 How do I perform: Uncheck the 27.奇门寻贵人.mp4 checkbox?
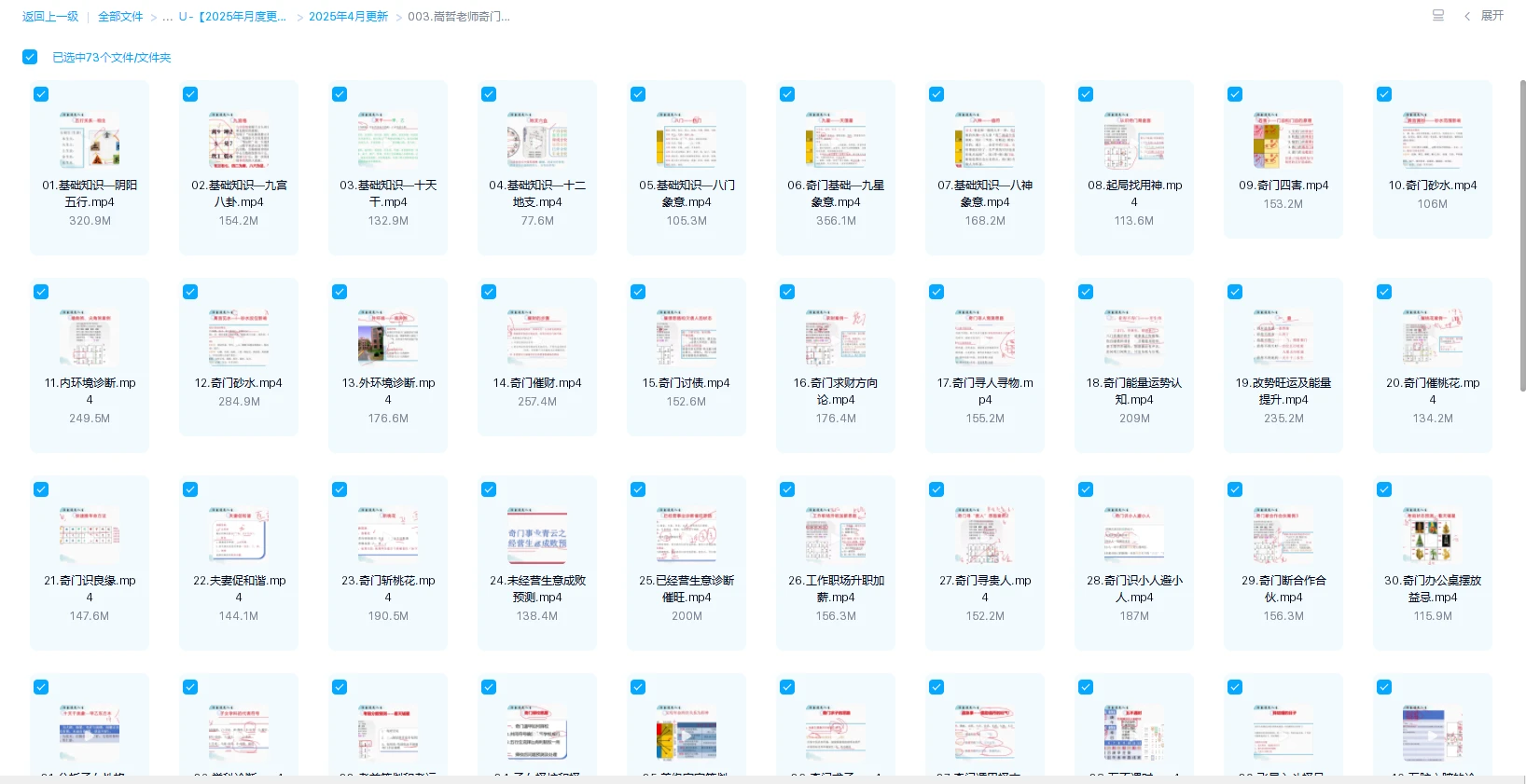936,489
